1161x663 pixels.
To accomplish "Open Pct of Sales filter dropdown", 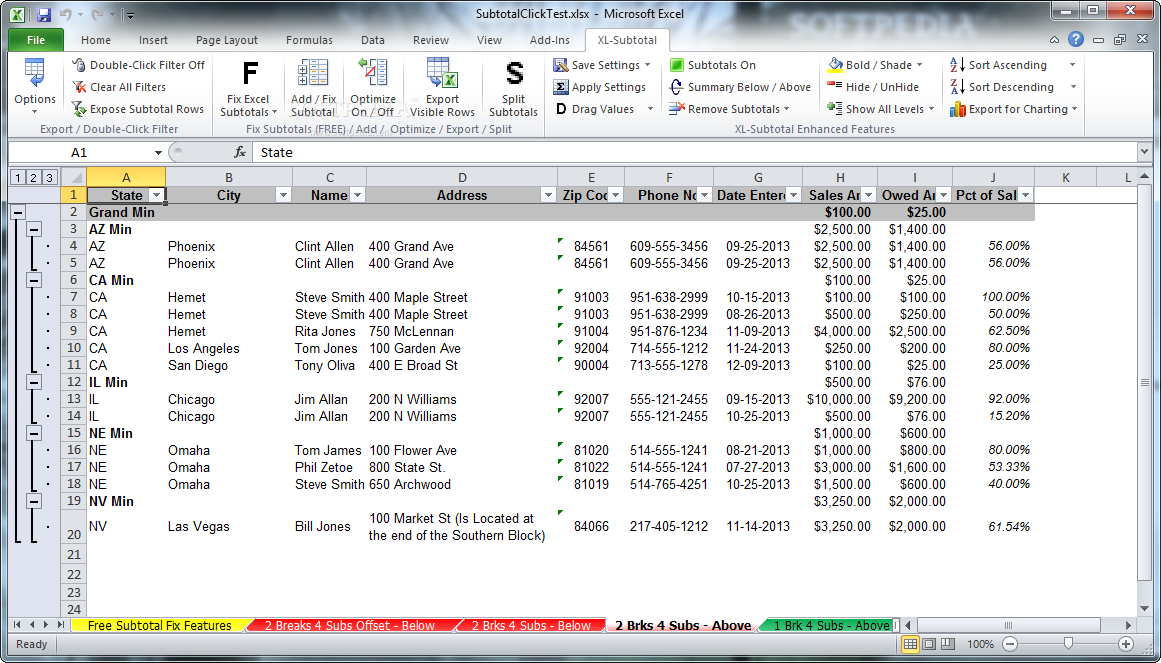I will coord(1025,196).
